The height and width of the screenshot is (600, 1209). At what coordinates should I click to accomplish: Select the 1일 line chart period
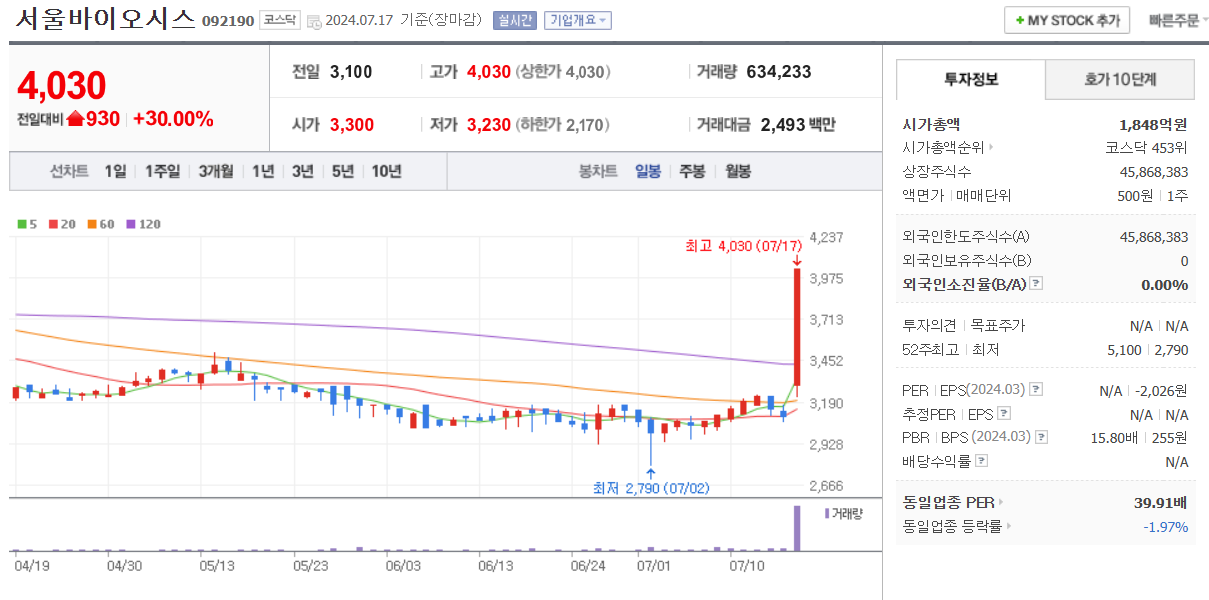point(115,171)
